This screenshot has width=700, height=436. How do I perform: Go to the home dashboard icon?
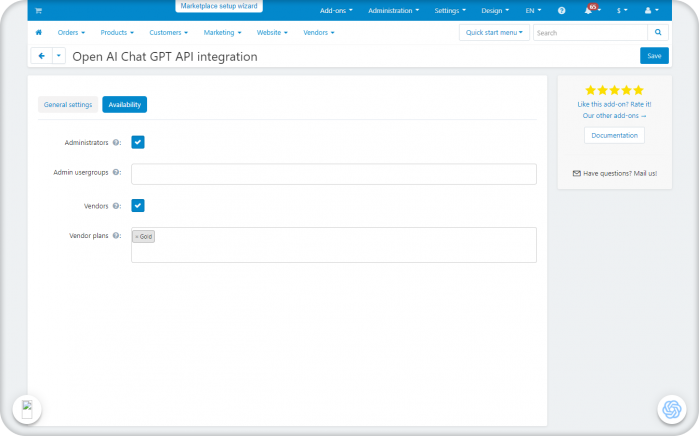pos(39,32)
